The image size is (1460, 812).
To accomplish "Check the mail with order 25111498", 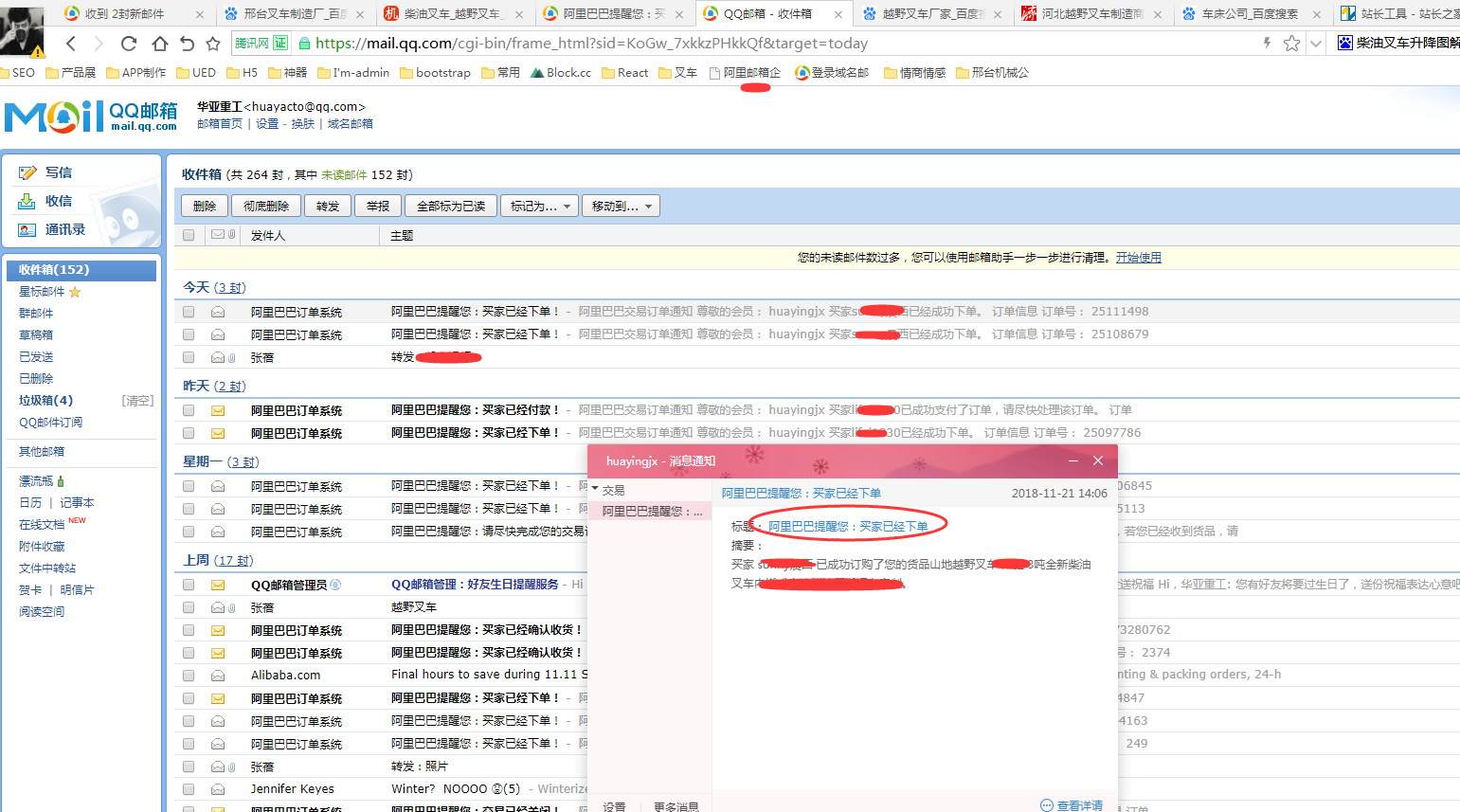I will point(189,312).
